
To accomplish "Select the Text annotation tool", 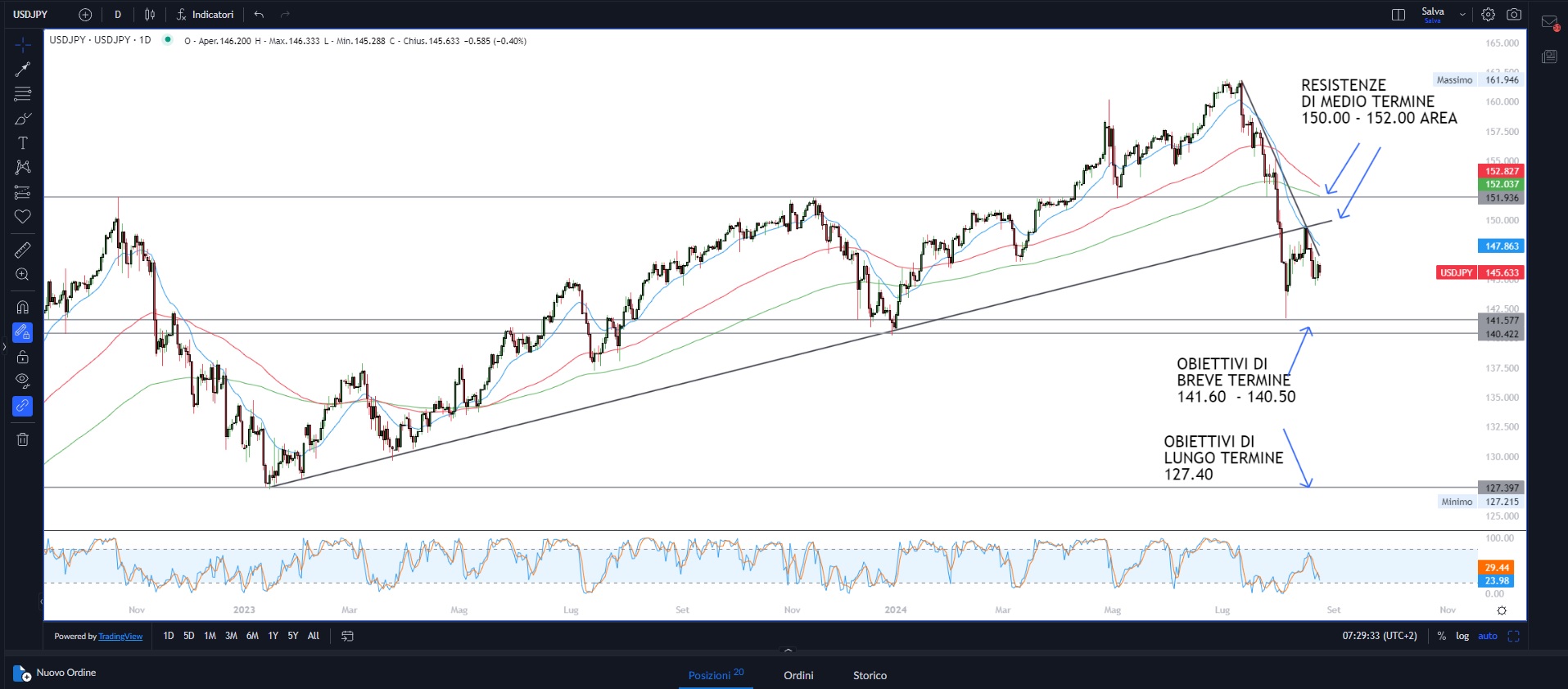I will [23, 143].
